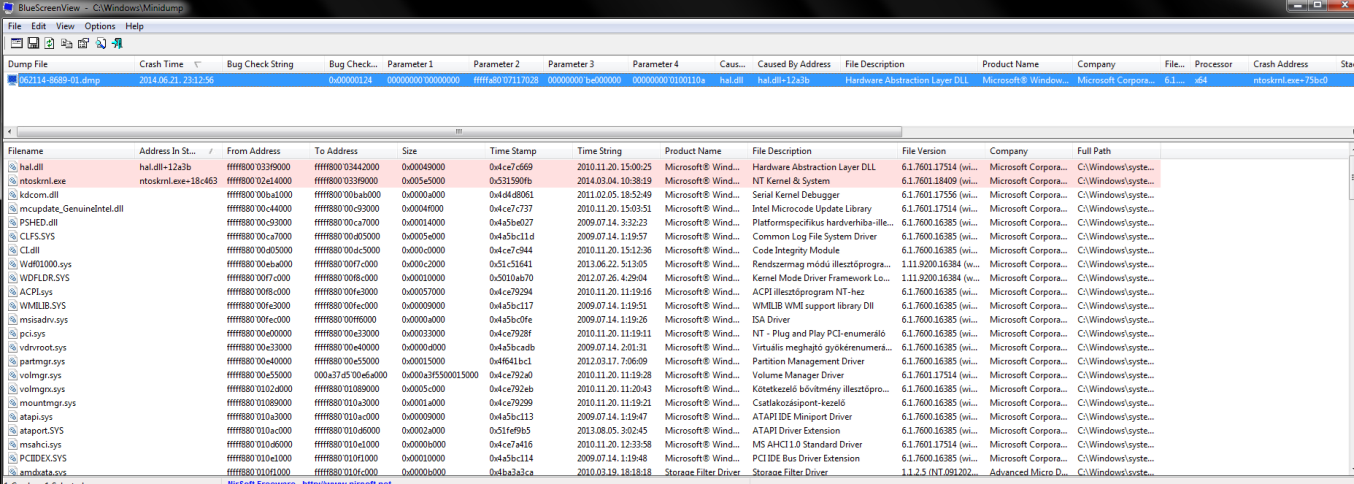Select the 062114-8689-01.dmp dump row
The width and height of the screenshot is (1354, 484).
tap(677, 79)
